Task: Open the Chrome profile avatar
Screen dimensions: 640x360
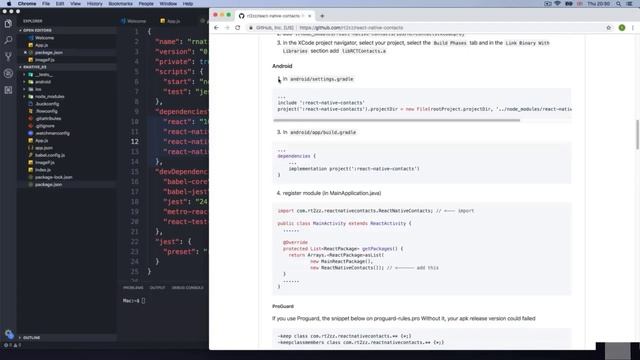Action: coord(622,28)
